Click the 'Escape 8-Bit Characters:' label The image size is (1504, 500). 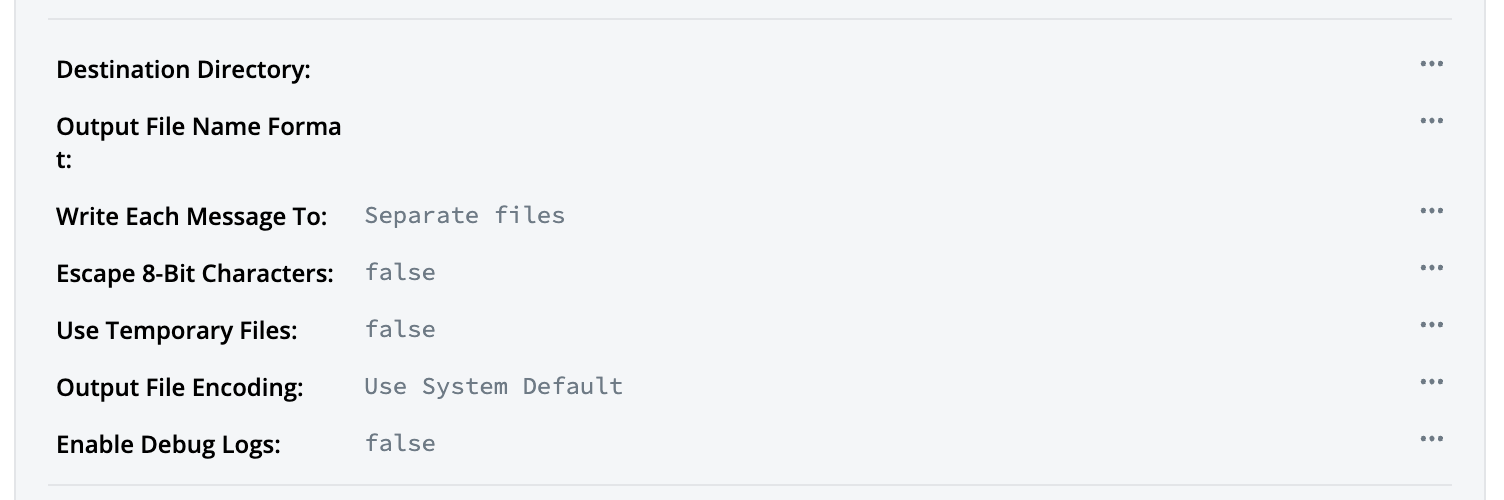[194, 274]
